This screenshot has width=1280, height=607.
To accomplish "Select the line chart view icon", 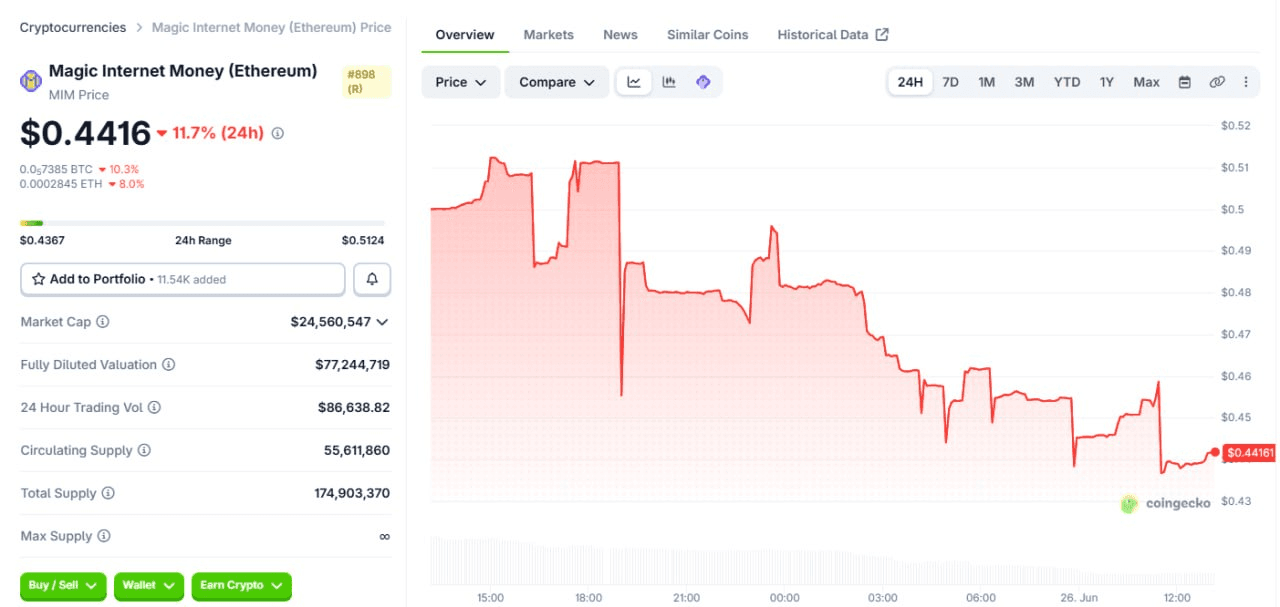I will click(x=634, y=82).
